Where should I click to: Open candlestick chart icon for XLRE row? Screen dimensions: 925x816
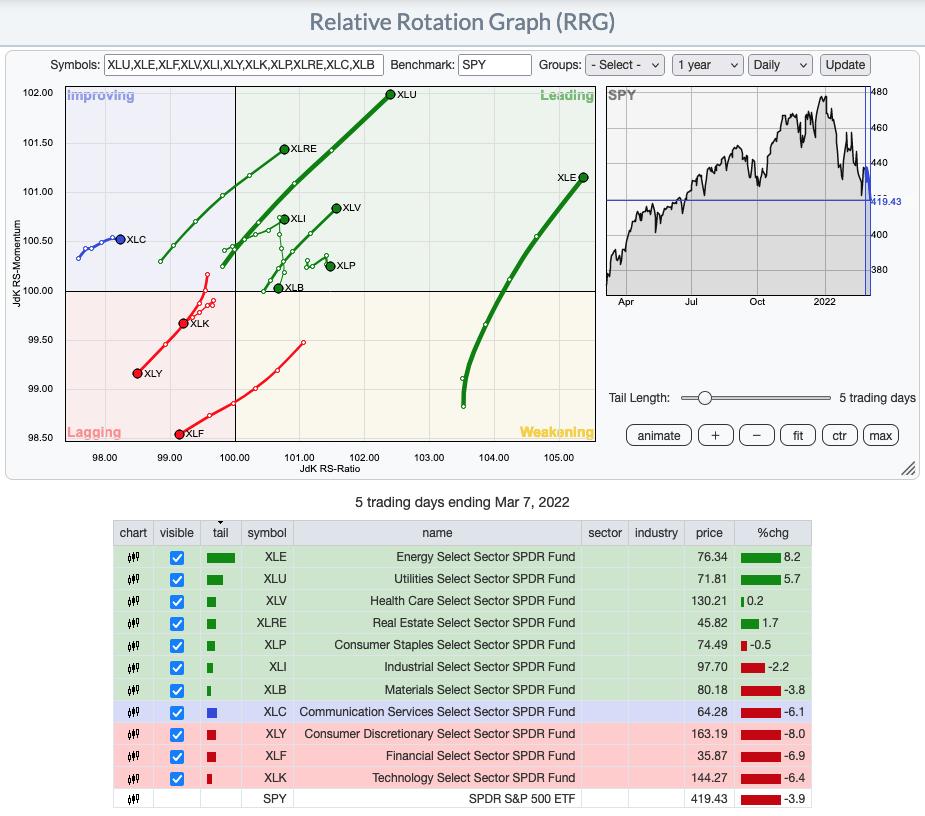pyautogui.click(x=133, y=623)
